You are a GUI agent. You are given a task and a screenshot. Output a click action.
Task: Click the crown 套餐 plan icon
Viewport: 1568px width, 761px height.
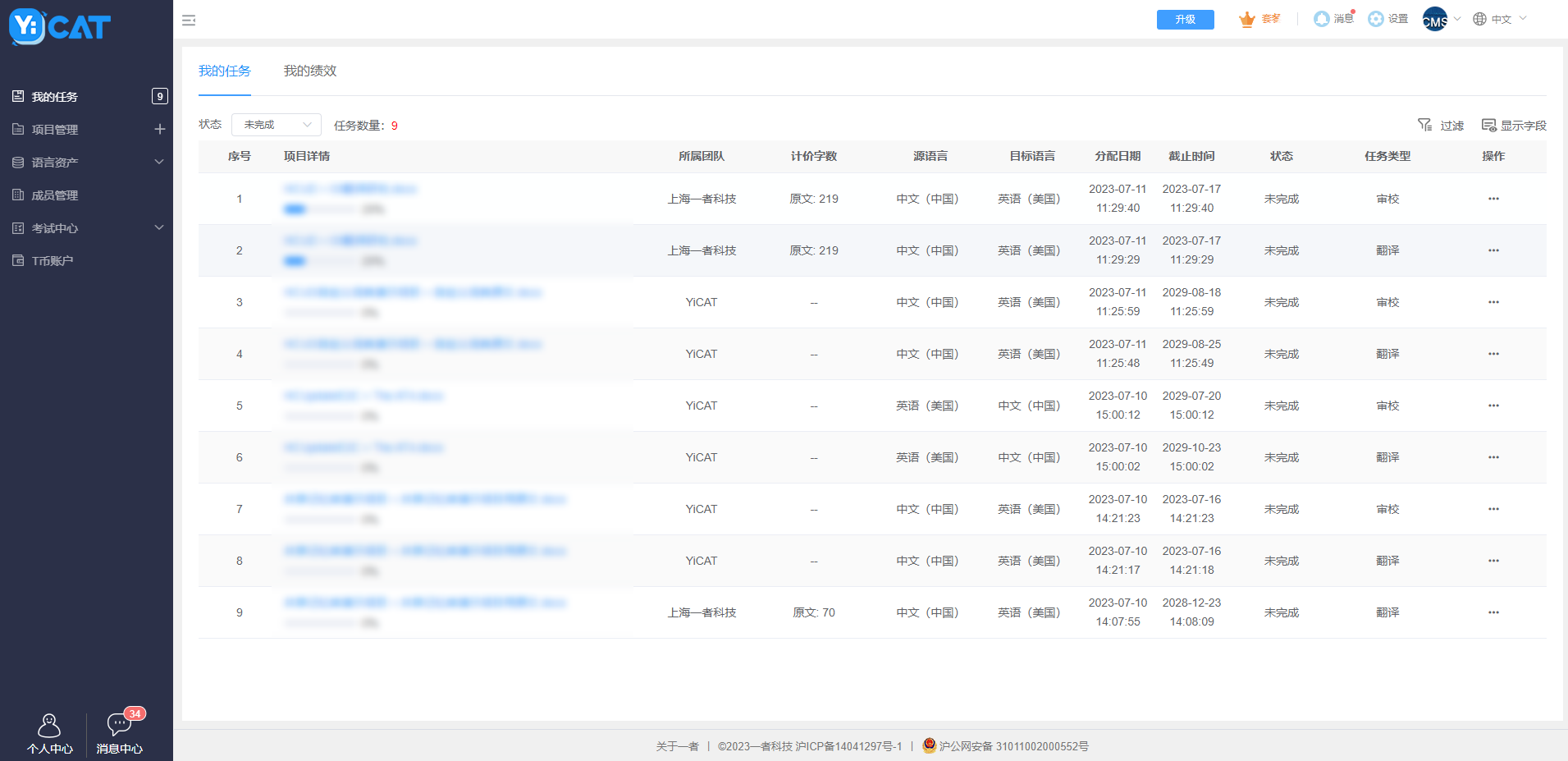coord(1247,19)
